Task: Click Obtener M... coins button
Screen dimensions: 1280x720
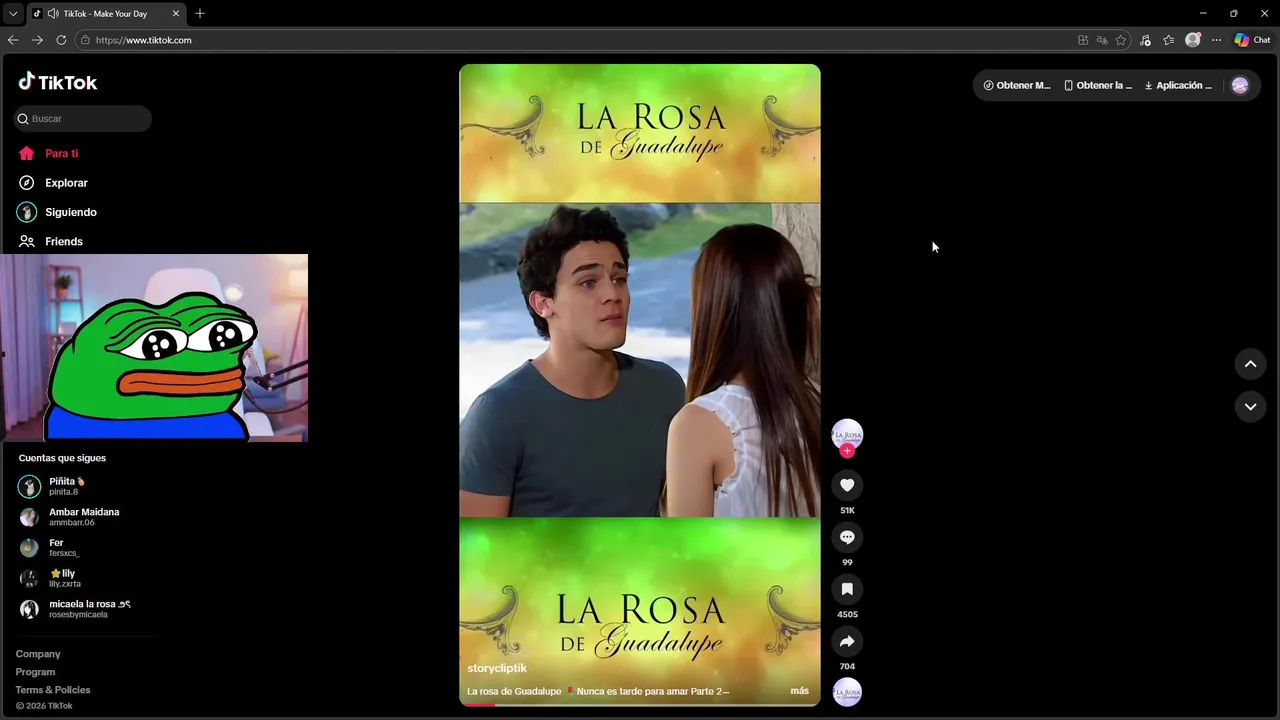Action: click(x=1017, y=85)
